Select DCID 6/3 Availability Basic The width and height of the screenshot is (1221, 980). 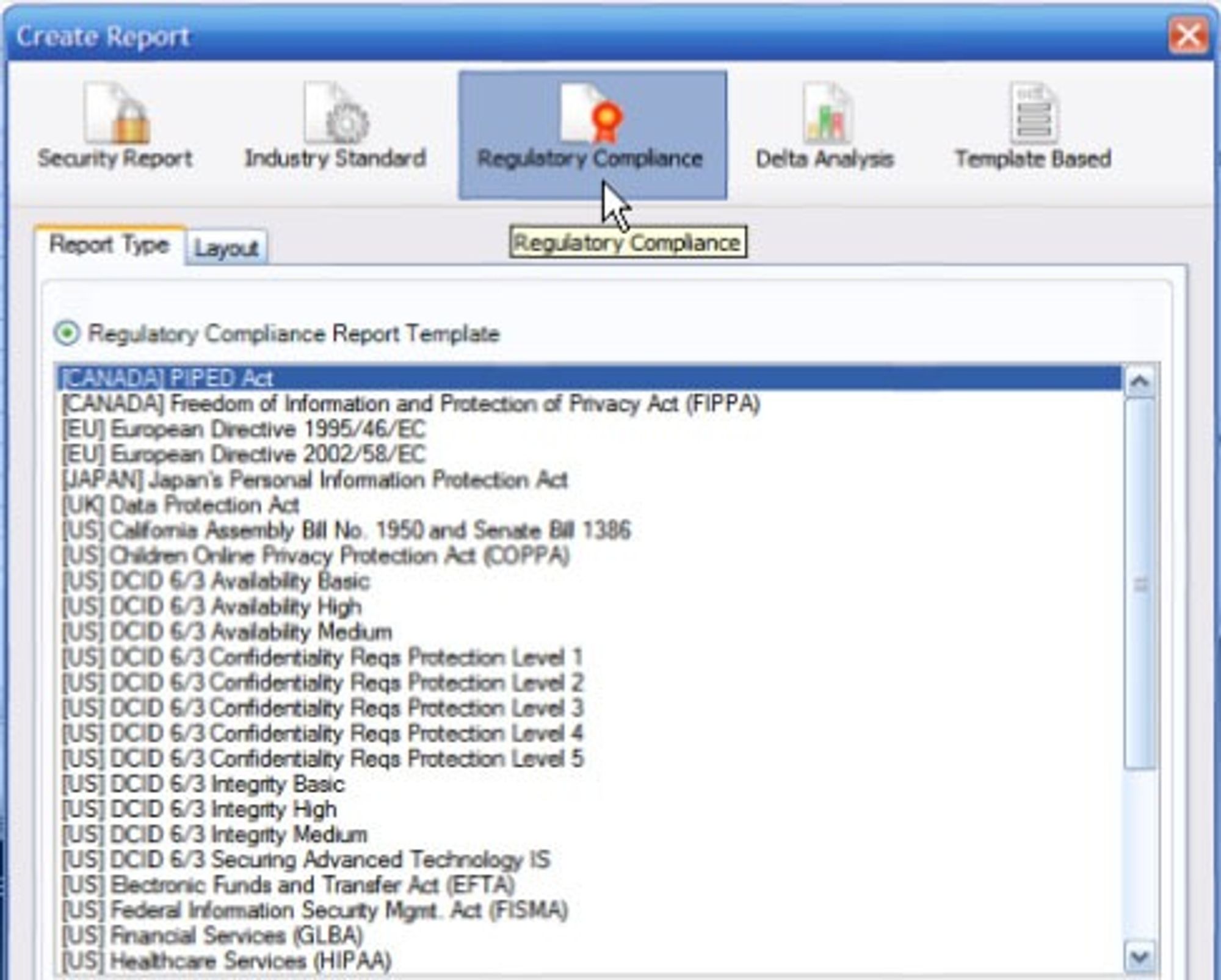point(590,582)
